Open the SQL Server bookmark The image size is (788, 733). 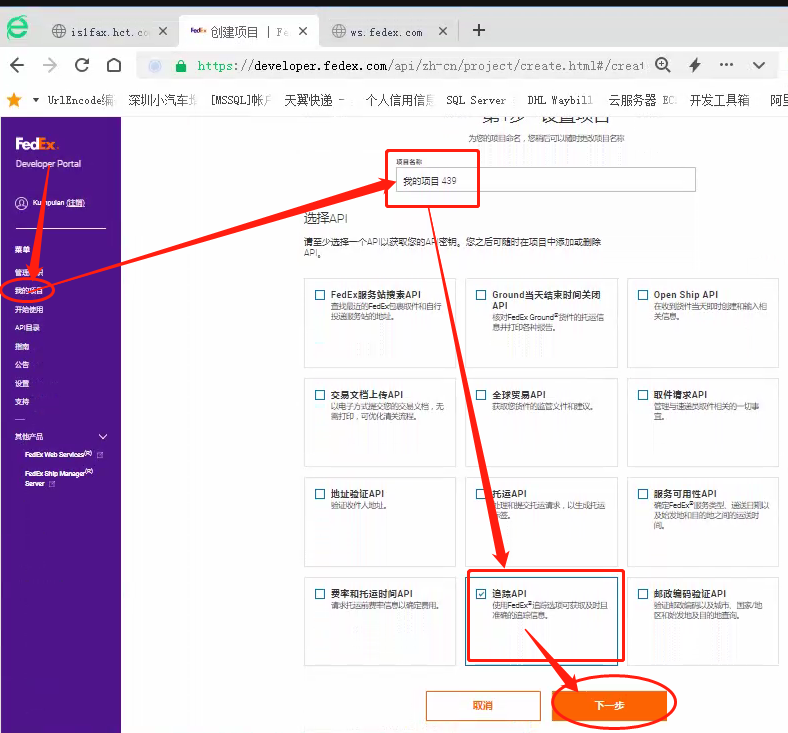point(476,100)
